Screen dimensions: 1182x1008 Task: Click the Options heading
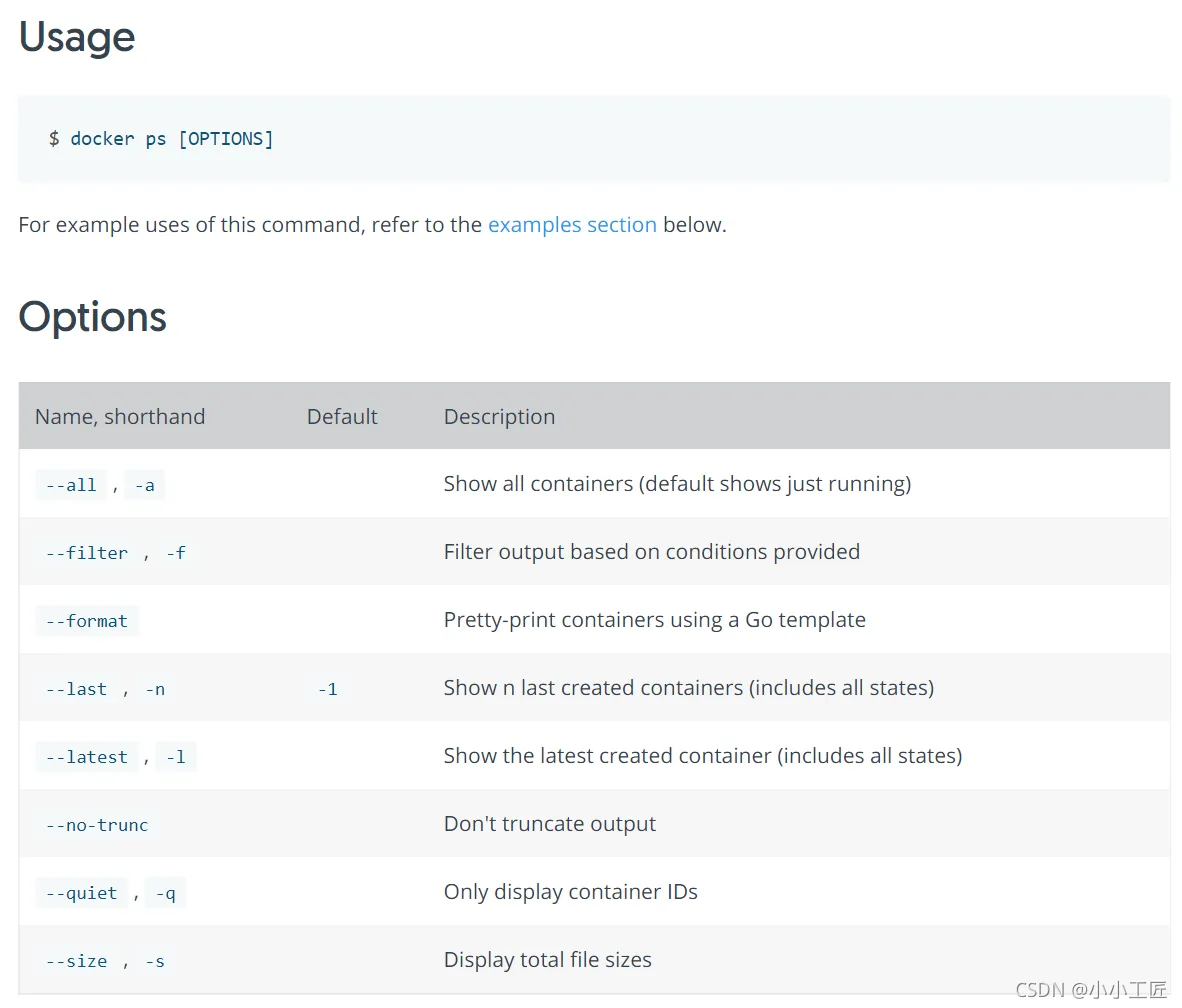93,317
